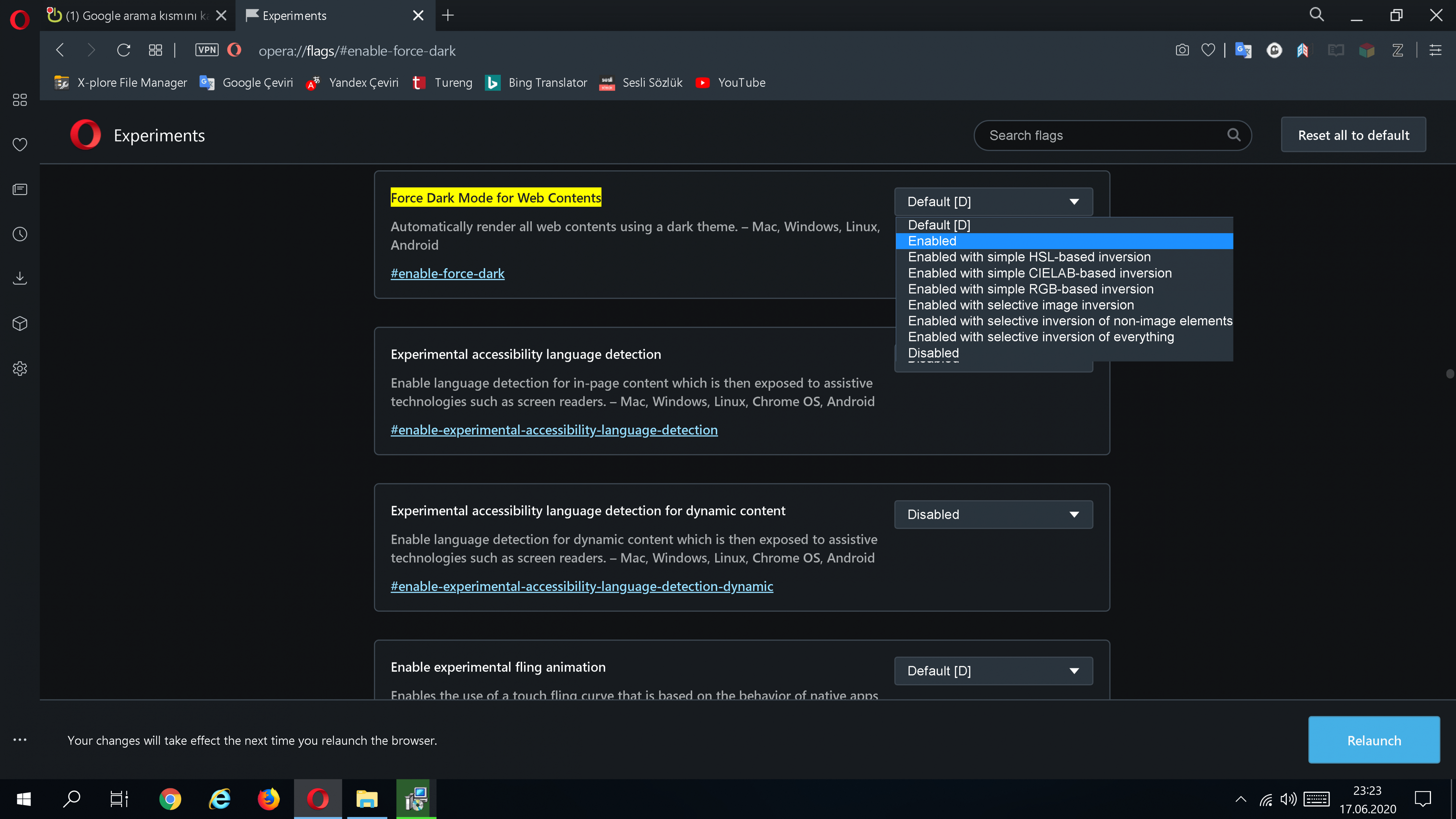Screen dimensions: 1456x819
Task: Open the Snapshot camera icon
Action: coord(1182,50)
